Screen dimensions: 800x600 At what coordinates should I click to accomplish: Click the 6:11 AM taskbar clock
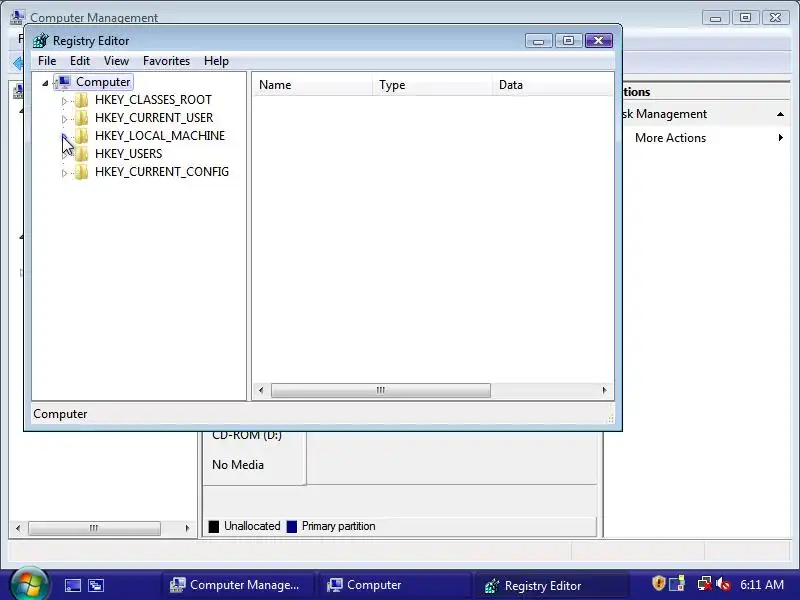tap(762, 585)
